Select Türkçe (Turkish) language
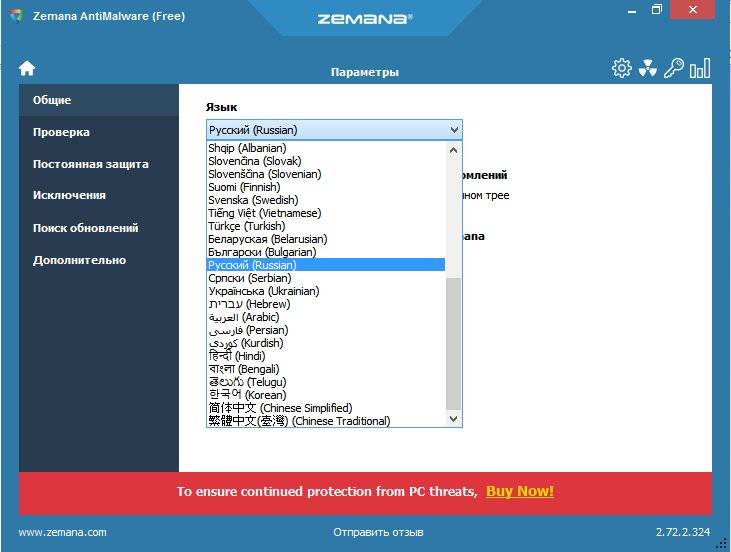The width and height of the screenshot is (731, 552). coord(326,226)
